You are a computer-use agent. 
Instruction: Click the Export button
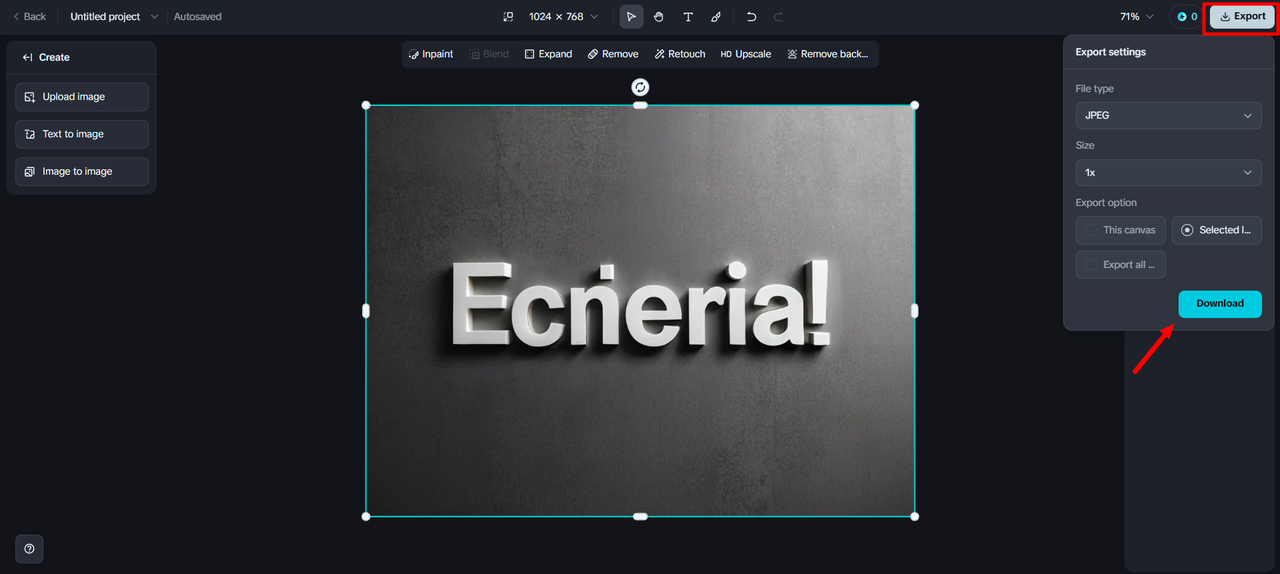1243,16
